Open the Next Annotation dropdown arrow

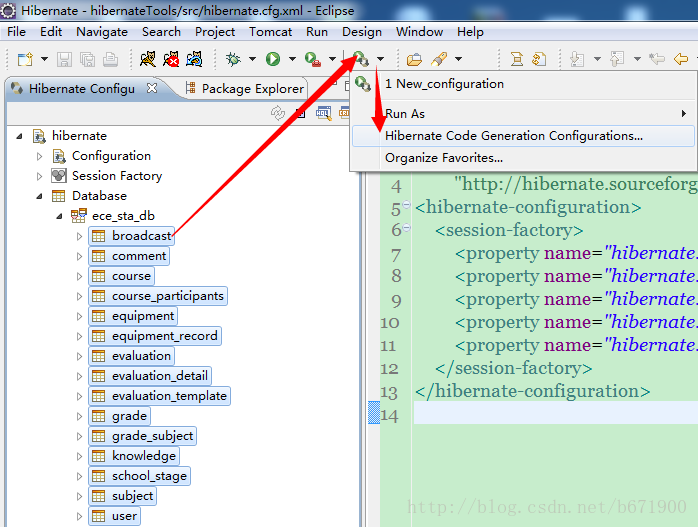pyautogui.click(x=597, y=59)
